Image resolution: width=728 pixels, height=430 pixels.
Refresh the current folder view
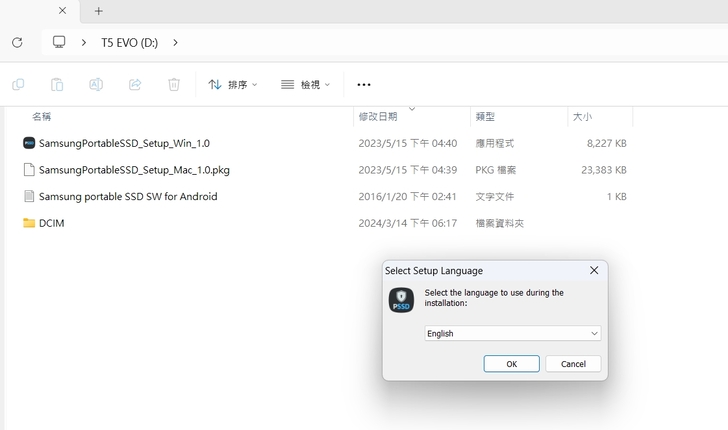pyautogui.click(x=17, y=43)
